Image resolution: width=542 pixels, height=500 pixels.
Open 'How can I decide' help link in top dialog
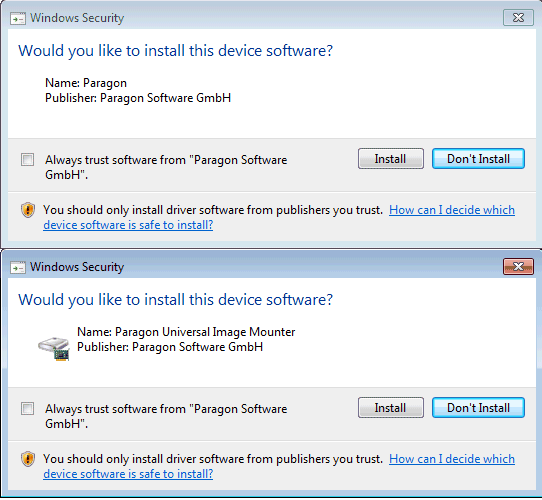(x=452, y=210)
